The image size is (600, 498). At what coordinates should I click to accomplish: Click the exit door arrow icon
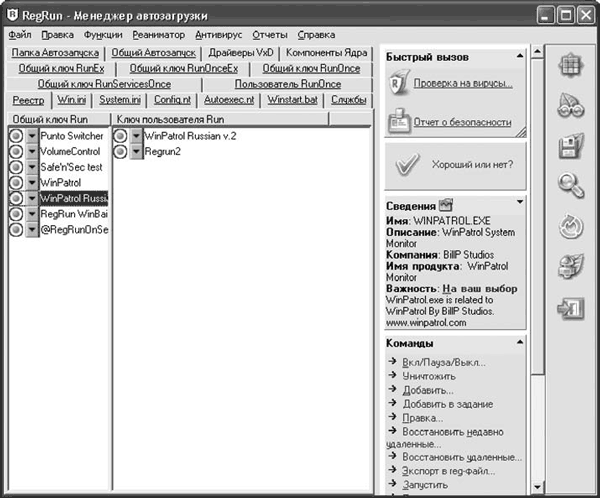coord(571,308)
